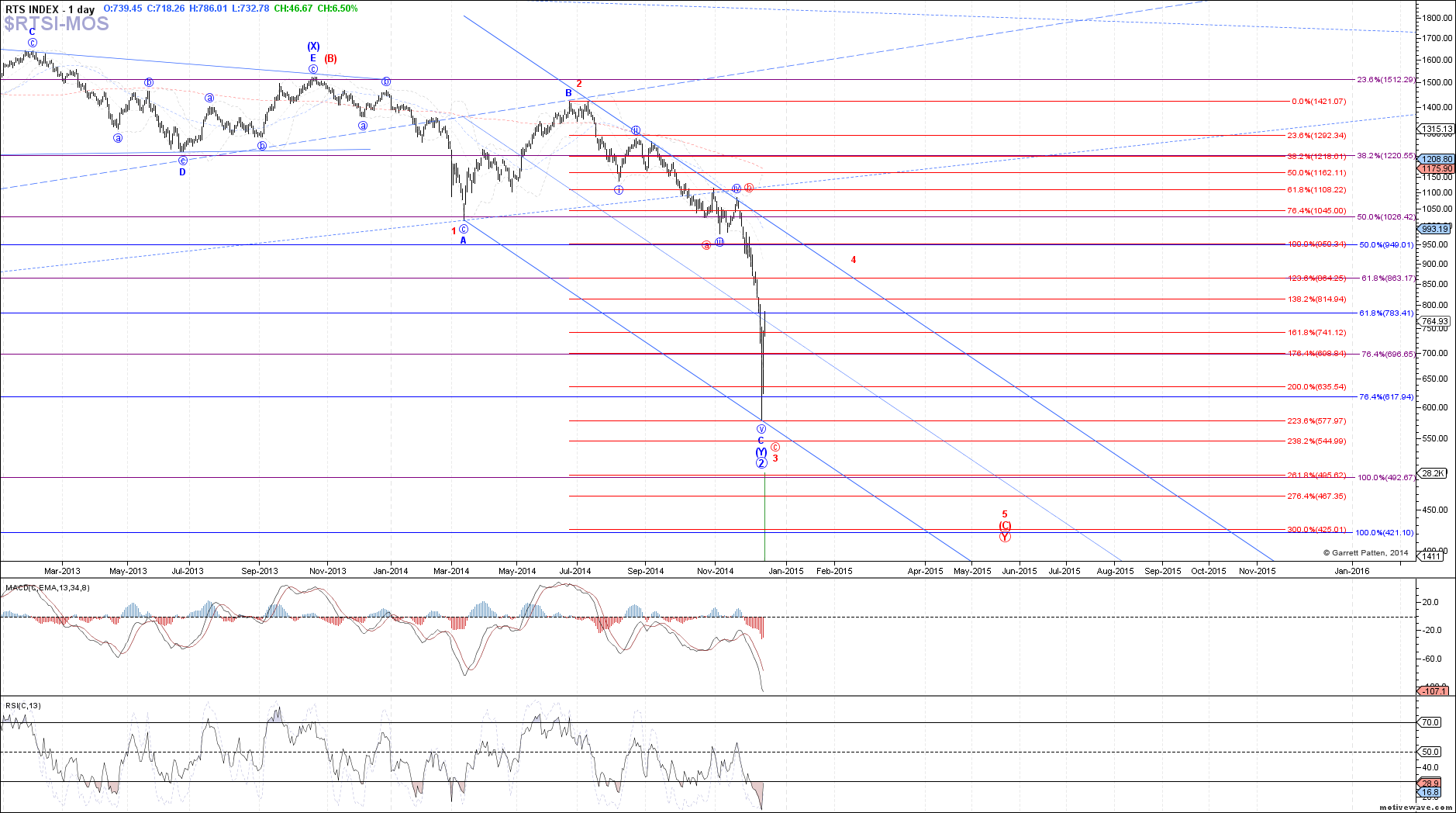Click the red 1175.90 price axis tag
Screen dimensions: 1456x813
coord(1436,168)
